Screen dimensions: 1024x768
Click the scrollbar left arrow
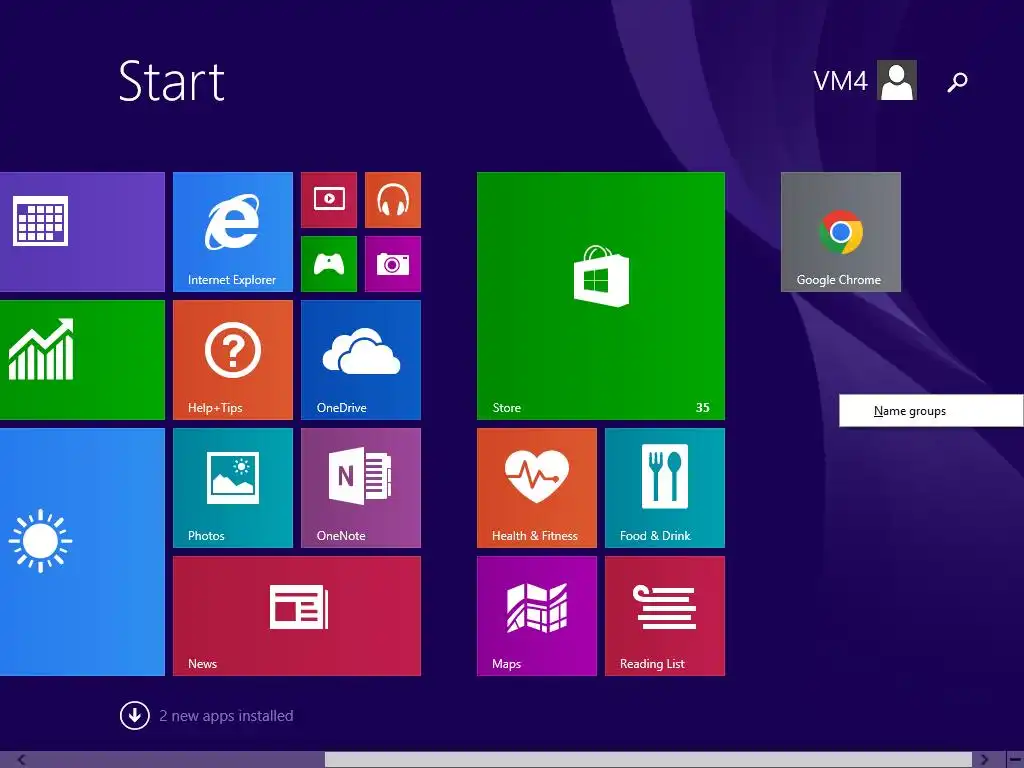21,760
